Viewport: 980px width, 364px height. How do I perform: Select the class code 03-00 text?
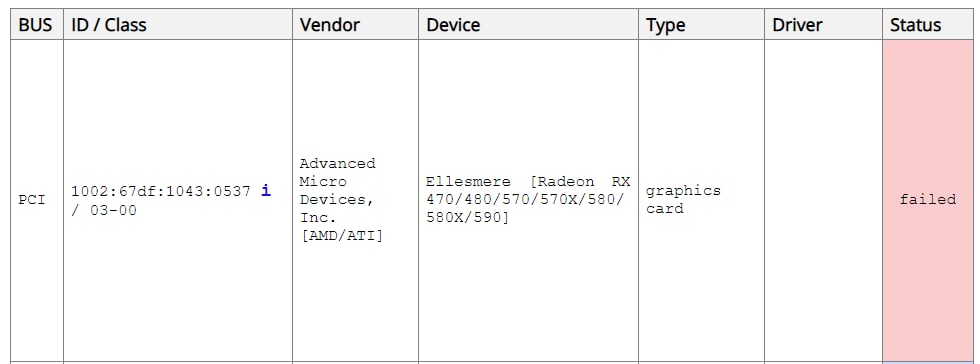coord(113,210)
